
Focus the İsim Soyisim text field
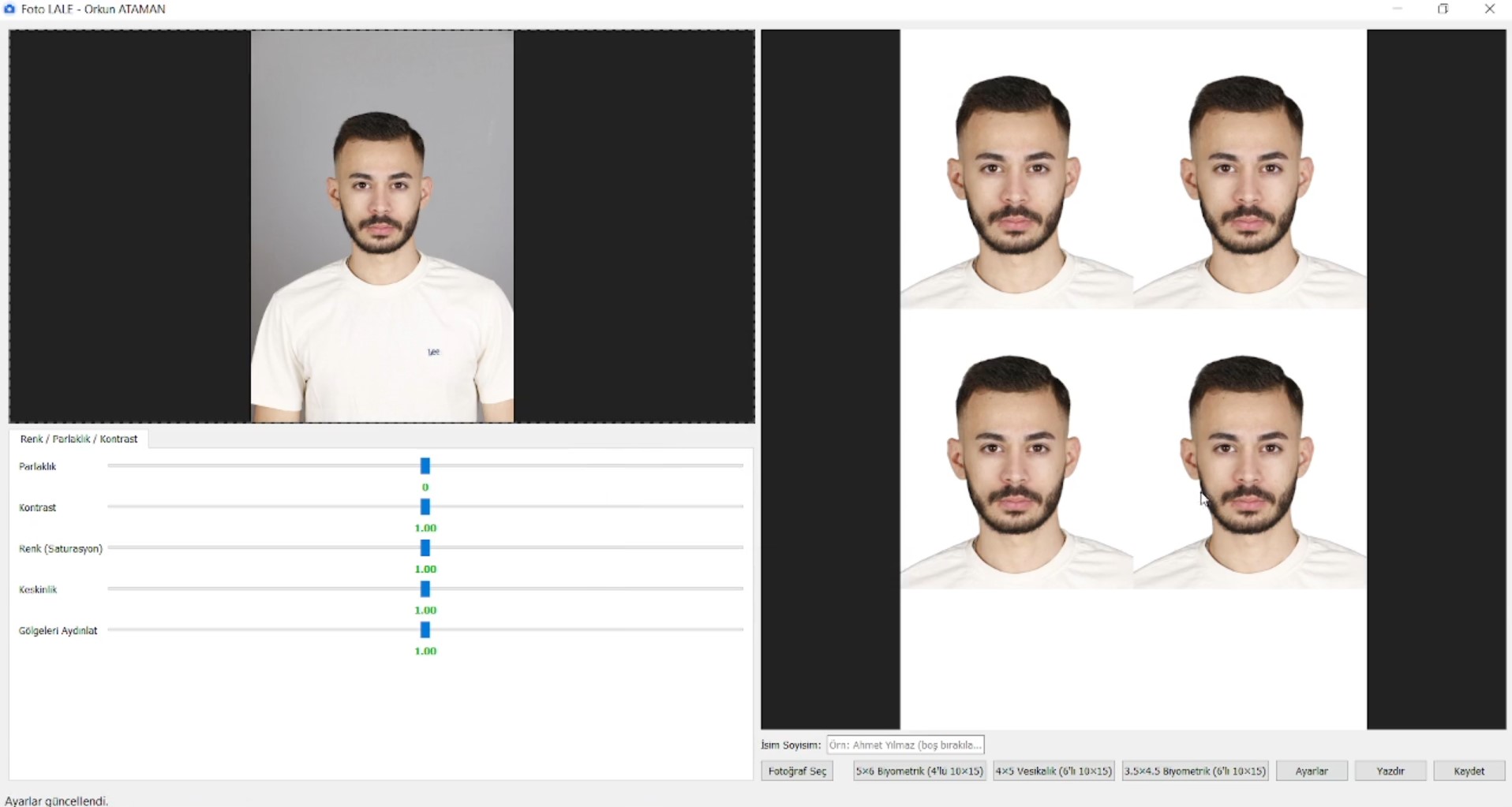coord(905,745)
